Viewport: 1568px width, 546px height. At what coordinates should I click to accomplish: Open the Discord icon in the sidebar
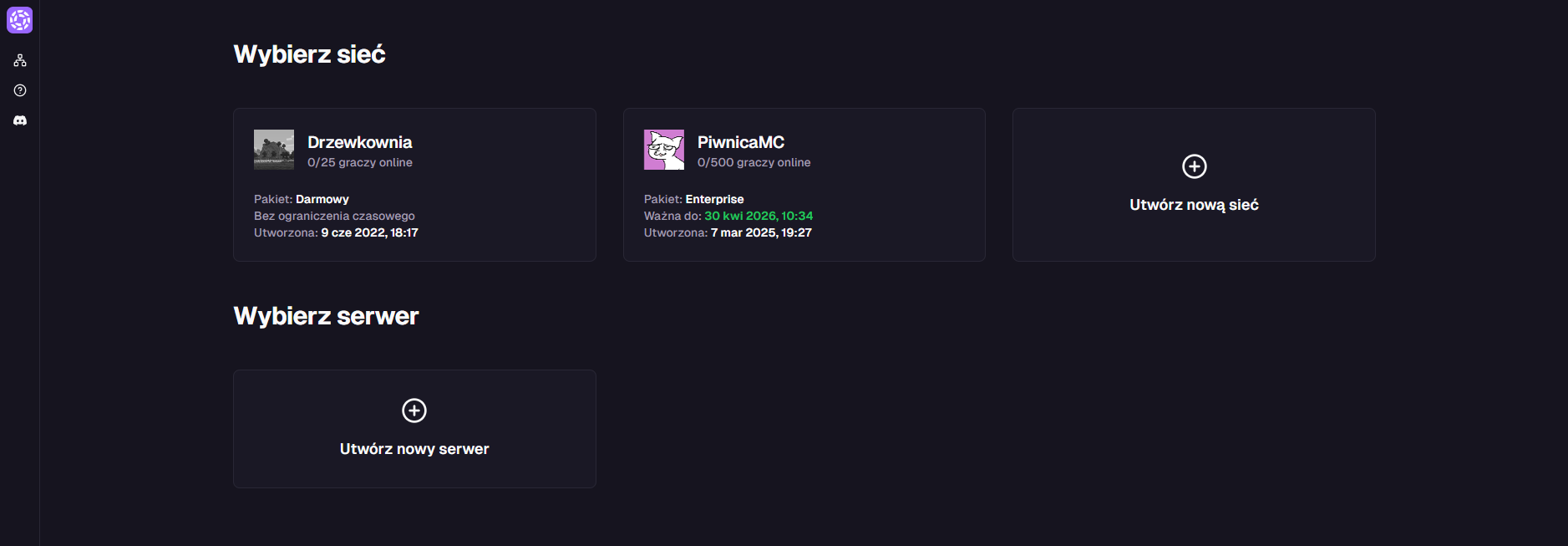point(20,120)
